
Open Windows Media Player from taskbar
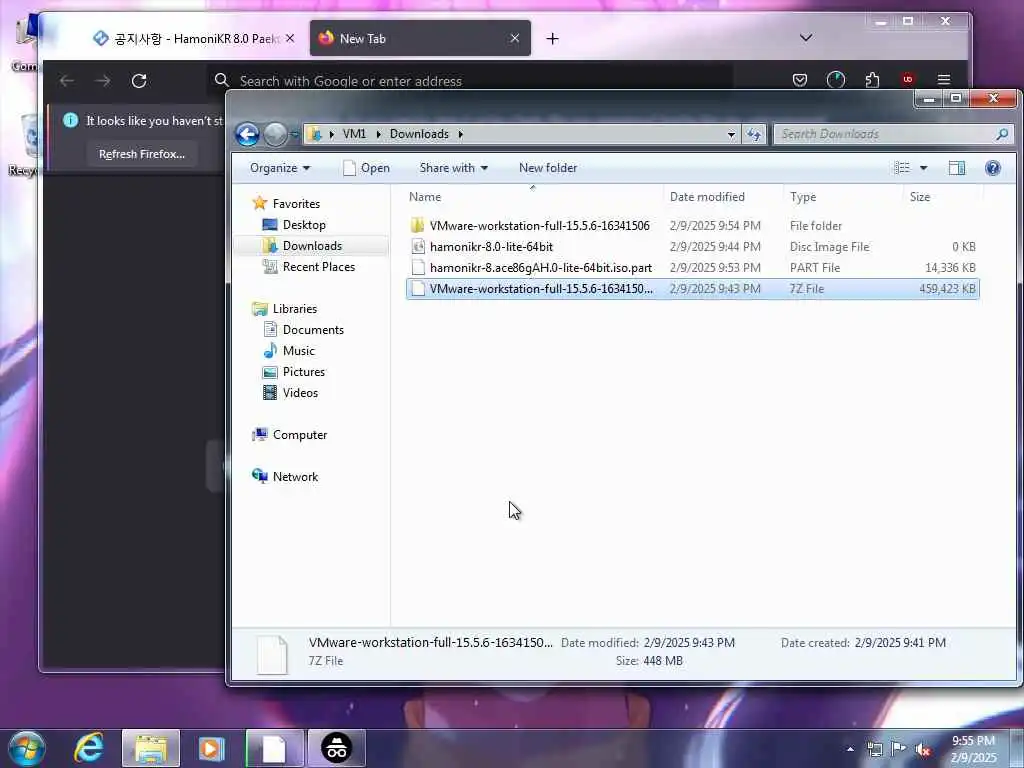click(x=211, y=748)
